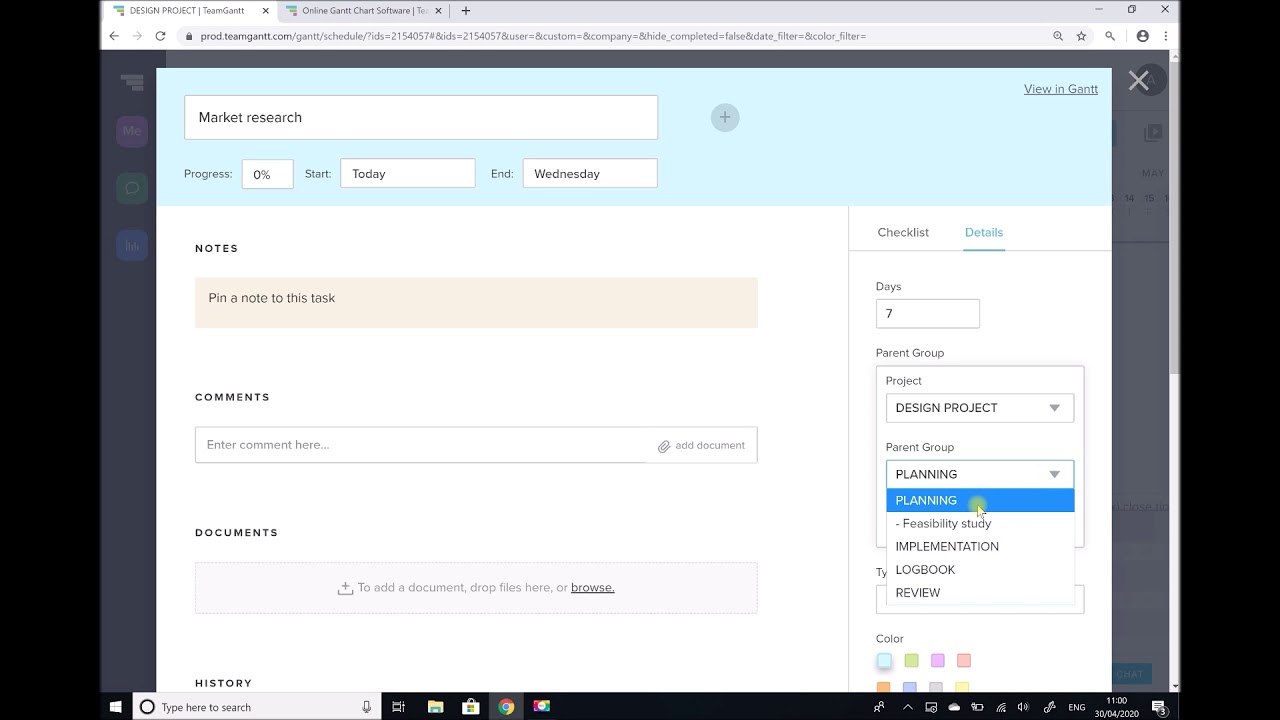Click the Start date field showing Today
The width and height of the screenshot is (1280, 720).
tap(408, 173)
